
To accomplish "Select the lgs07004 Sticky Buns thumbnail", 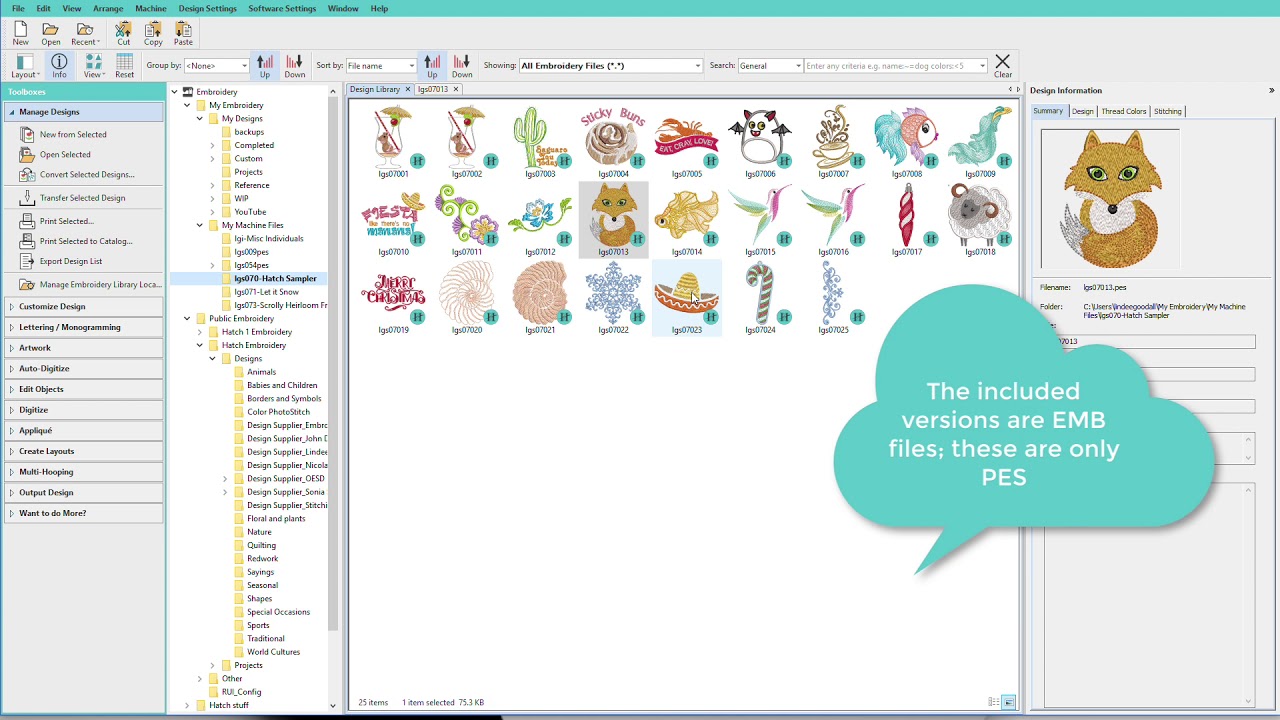I will click(613, 142).
